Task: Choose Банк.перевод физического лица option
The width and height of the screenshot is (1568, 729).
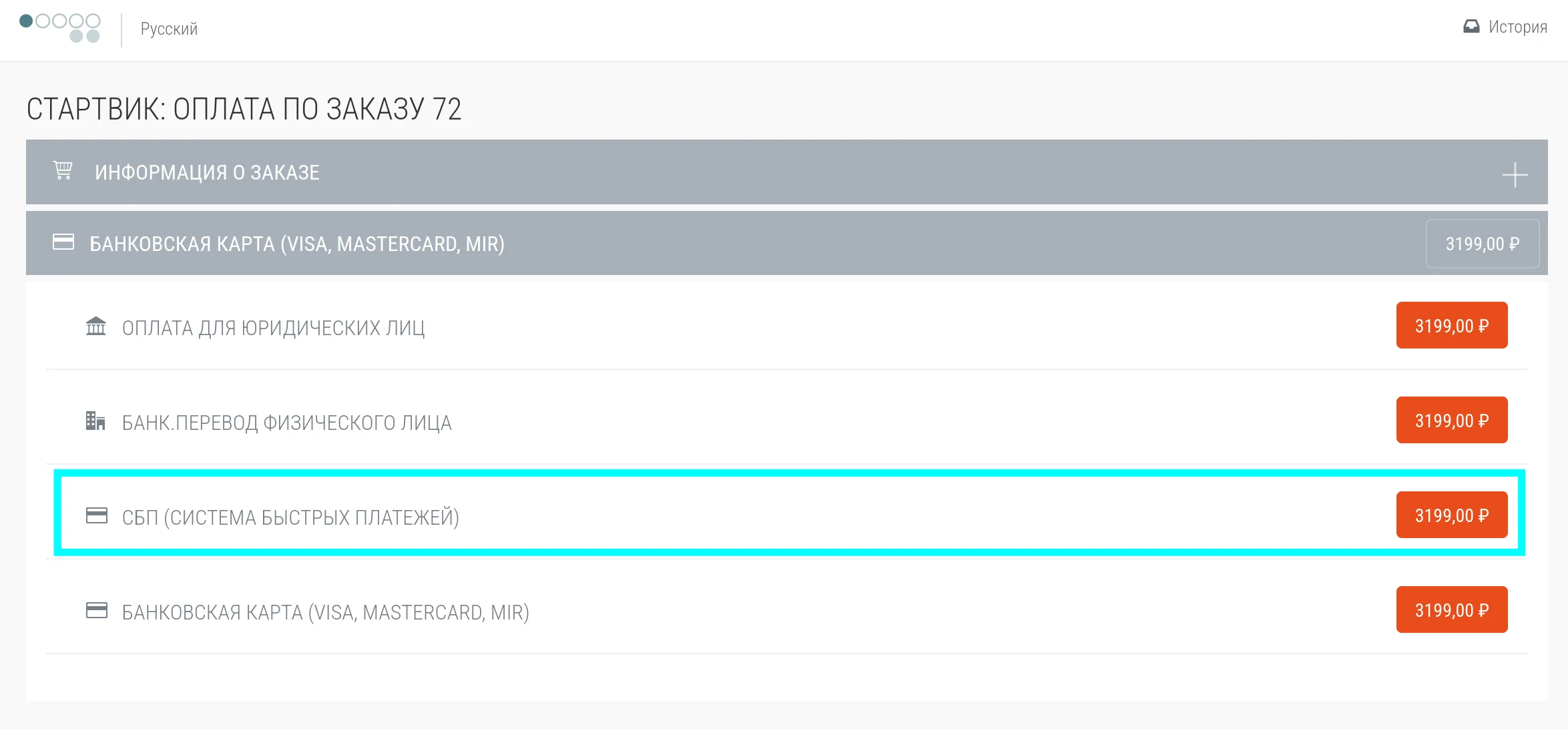Action: pyautogui.click(x=286, y=423)
